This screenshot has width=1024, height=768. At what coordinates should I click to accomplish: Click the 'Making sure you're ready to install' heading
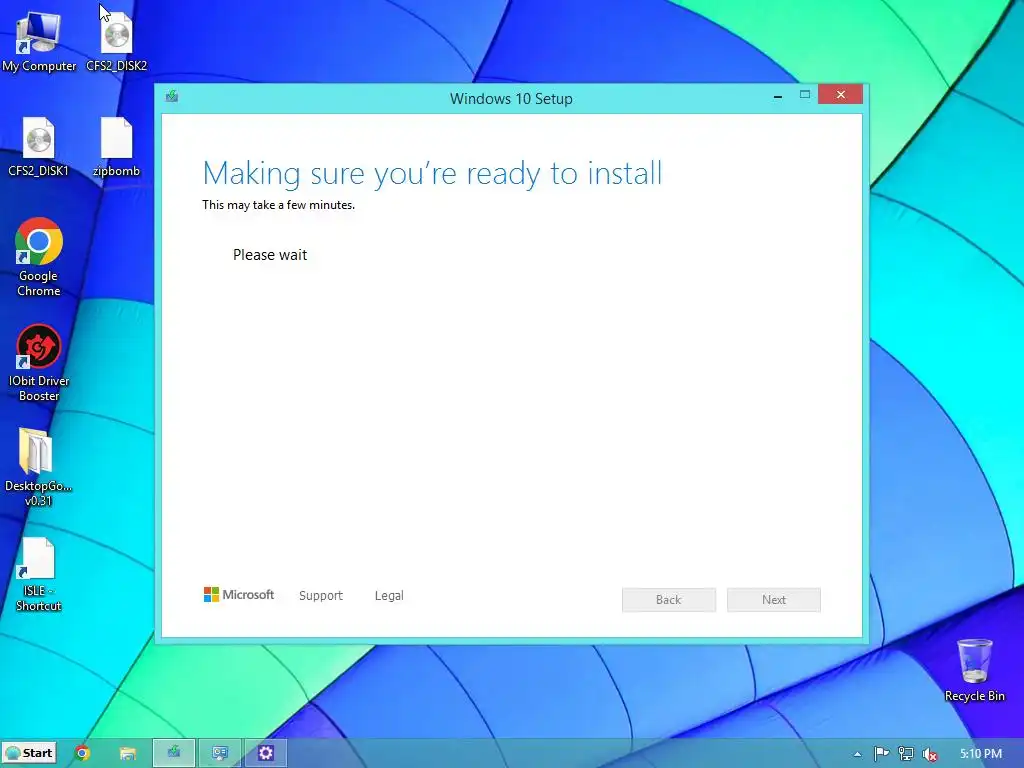(x=432, y=174)
